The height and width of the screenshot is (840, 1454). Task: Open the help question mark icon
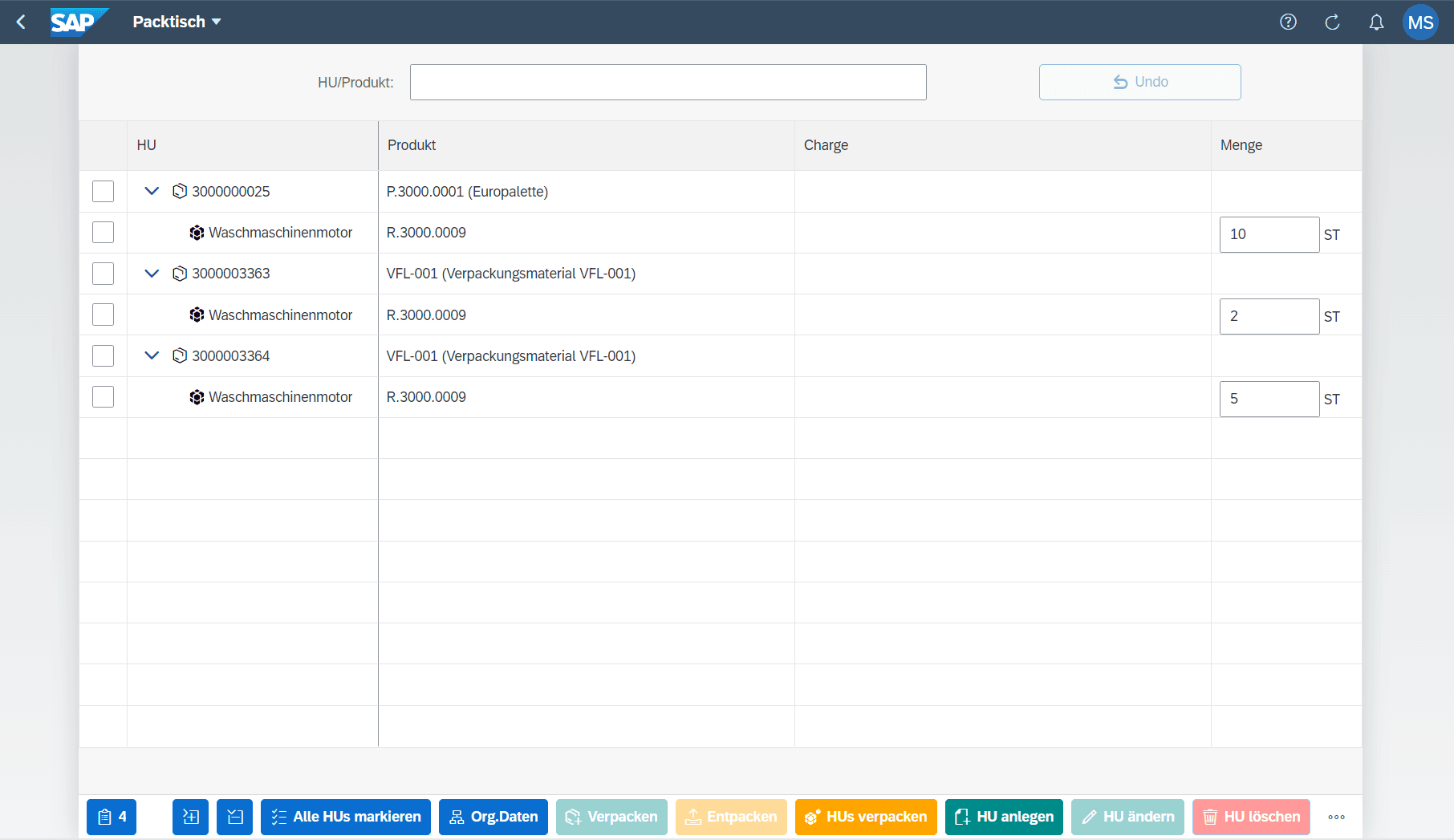click(x=1288, y=22)
